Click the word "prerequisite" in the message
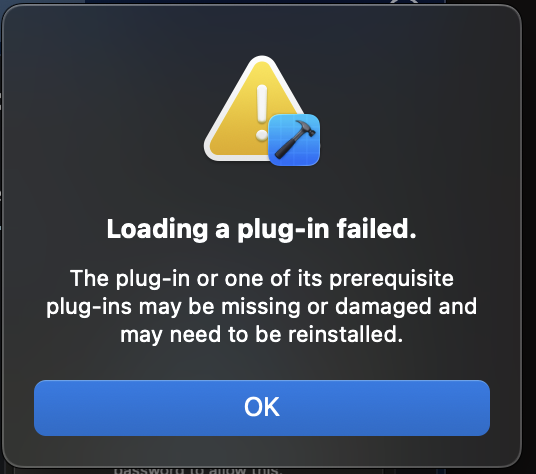 [x=391, y=279]
